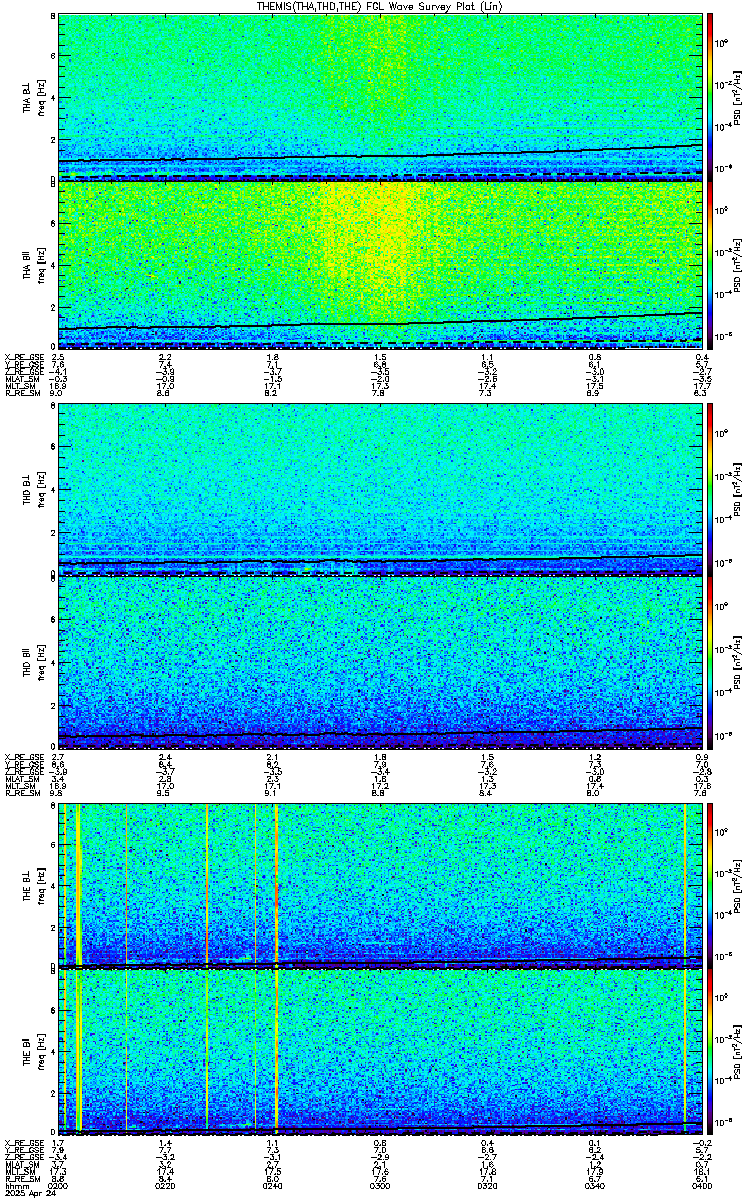Select the THE B⊥ axis label

pos(27,885)
